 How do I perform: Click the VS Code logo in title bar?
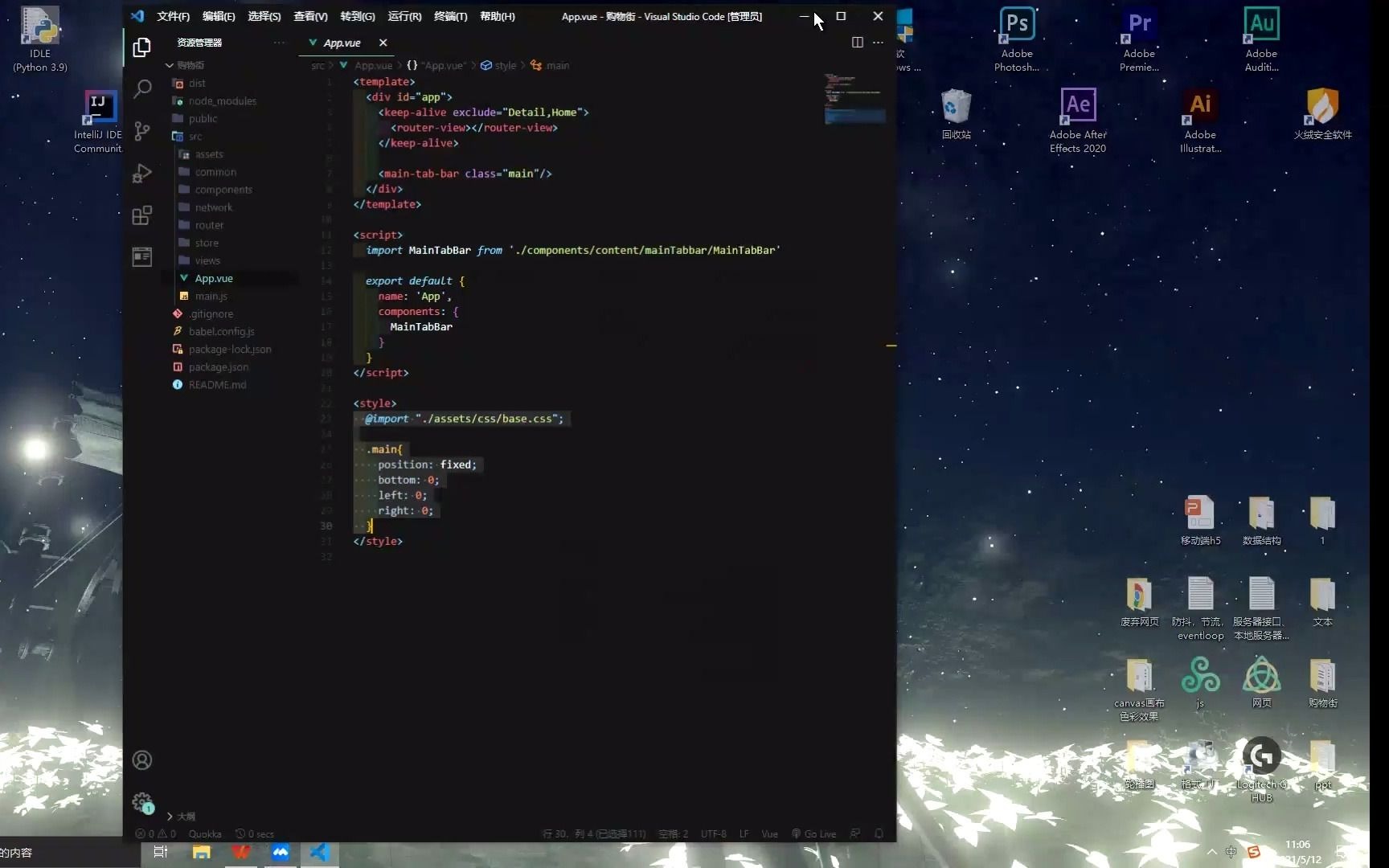click(137, 16)
